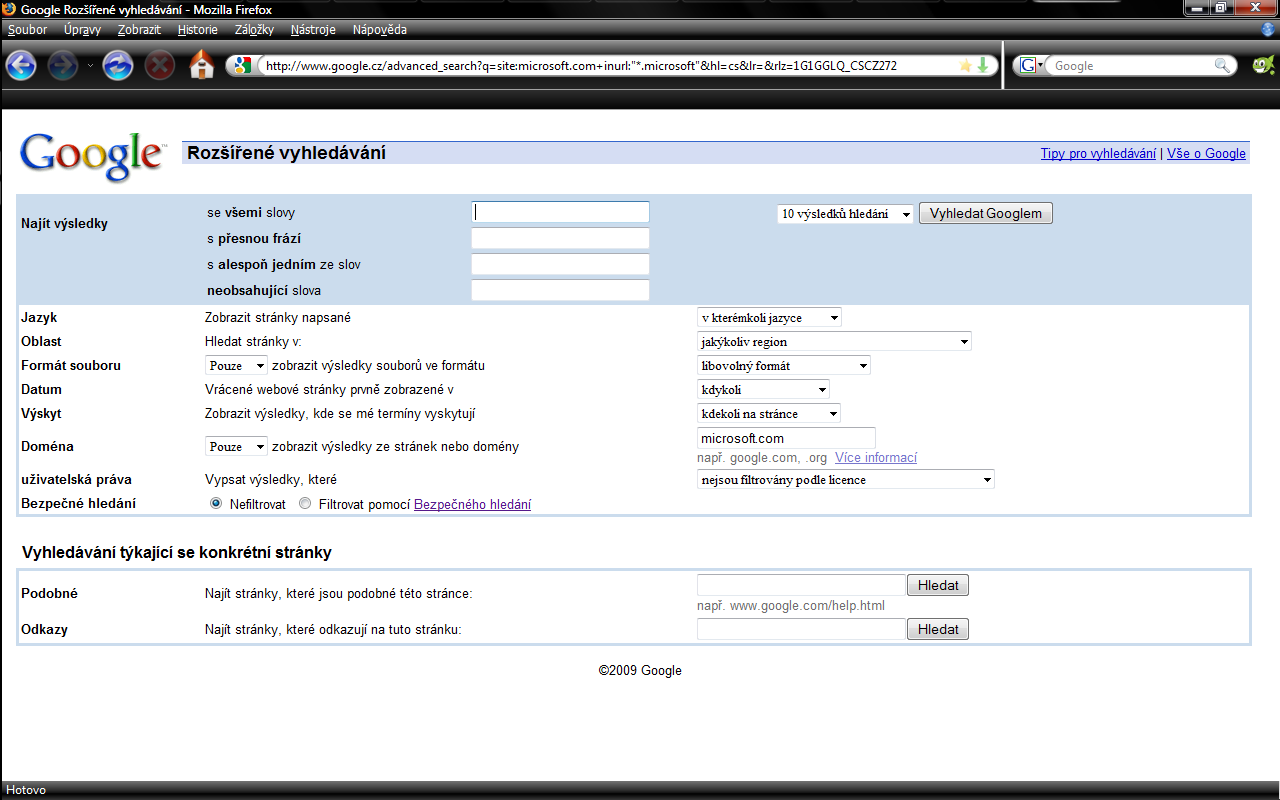Open 'nejsou filtrovány podle licence' dropdown
Viewport: 1280px width, 800px height.
point(846,480)
